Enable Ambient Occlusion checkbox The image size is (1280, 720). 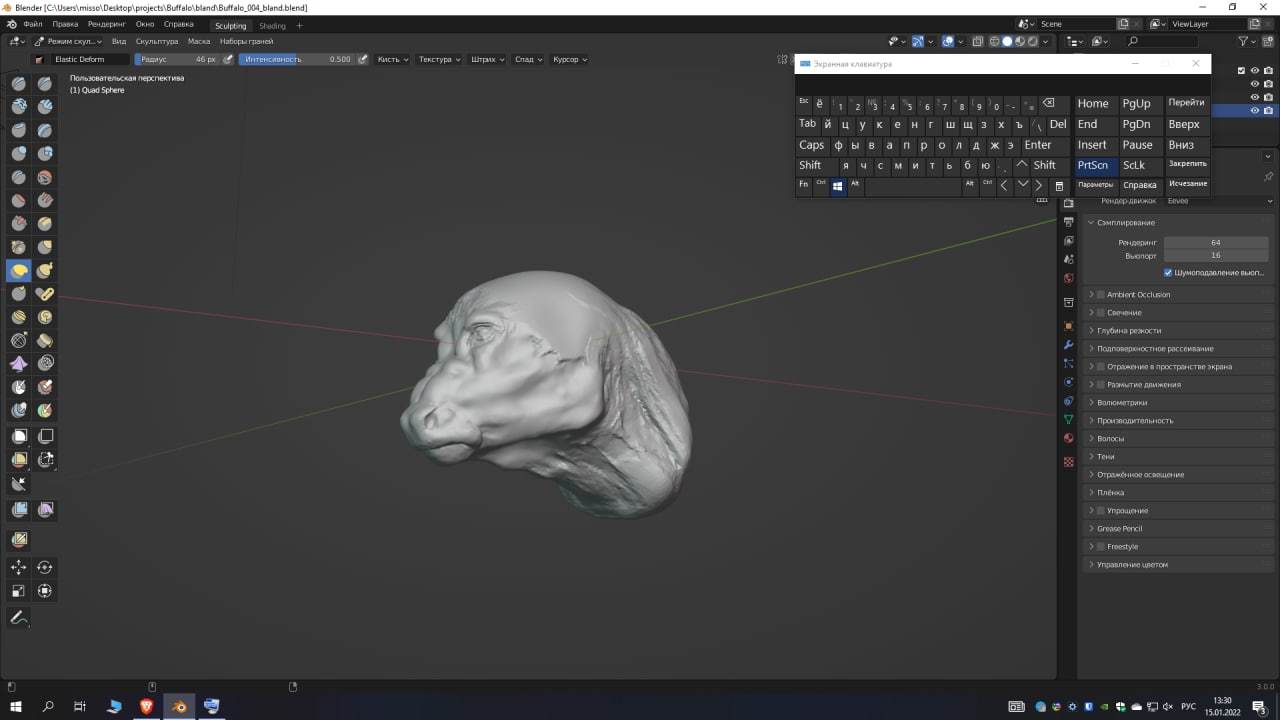pos(1101,295)
